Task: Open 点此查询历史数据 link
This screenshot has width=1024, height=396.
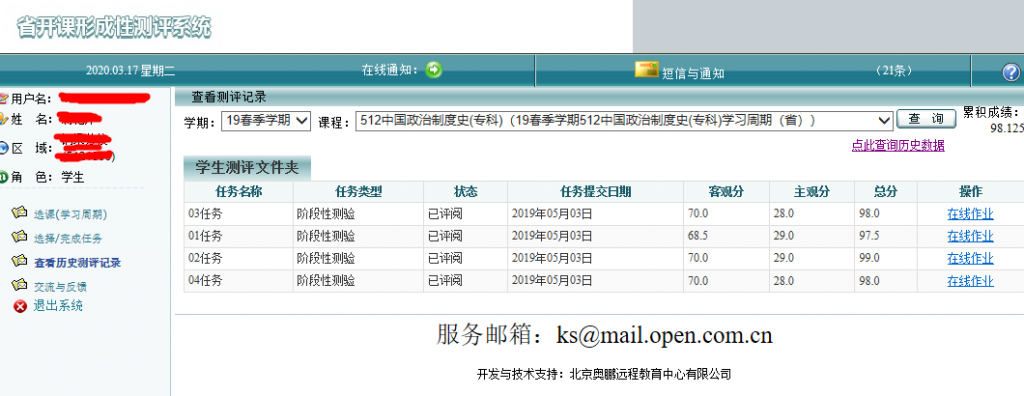Action: 898,146
